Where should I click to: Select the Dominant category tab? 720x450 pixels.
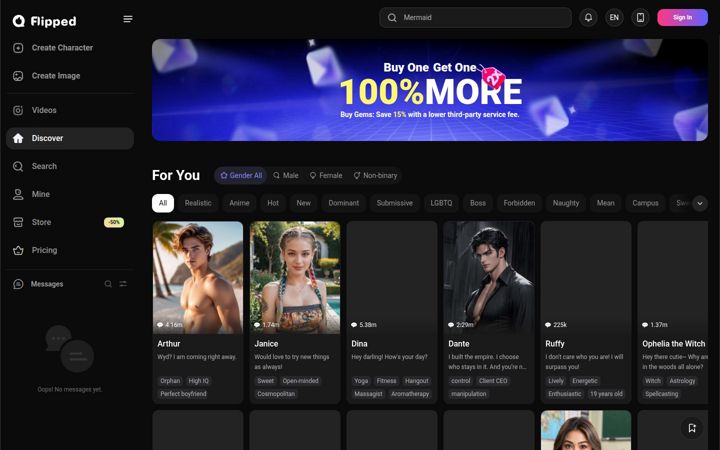coord(343,203)
